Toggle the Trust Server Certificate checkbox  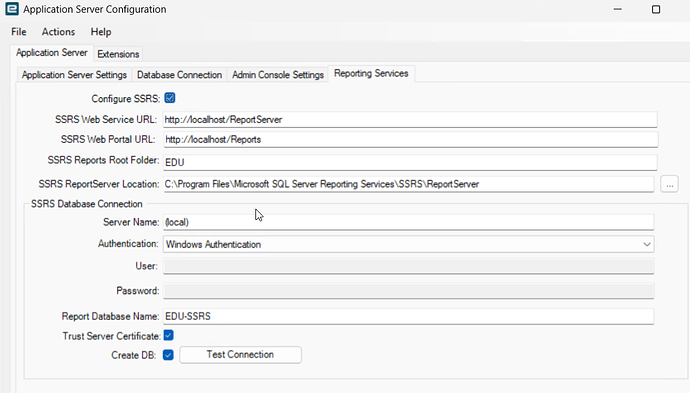click(x=169, y=335)
